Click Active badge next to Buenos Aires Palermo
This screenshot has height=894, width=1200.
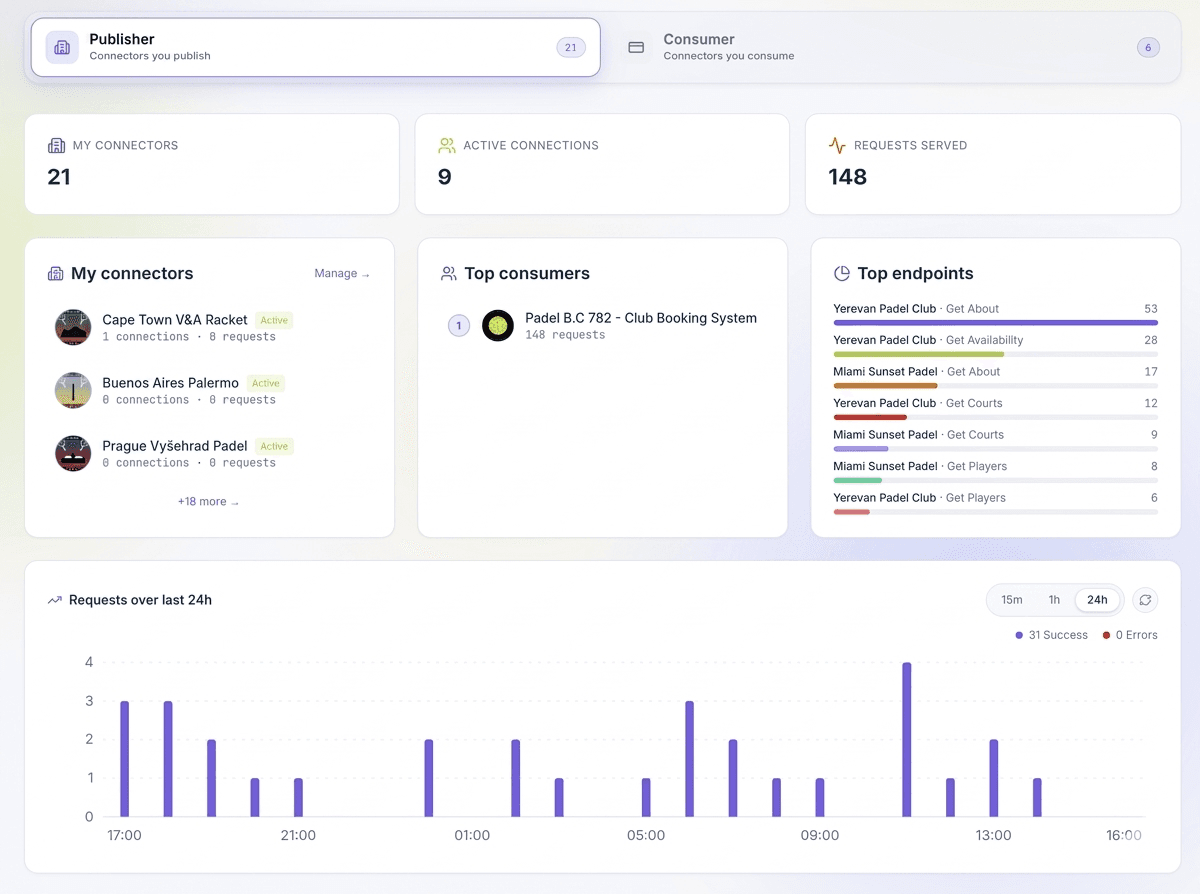266,383
